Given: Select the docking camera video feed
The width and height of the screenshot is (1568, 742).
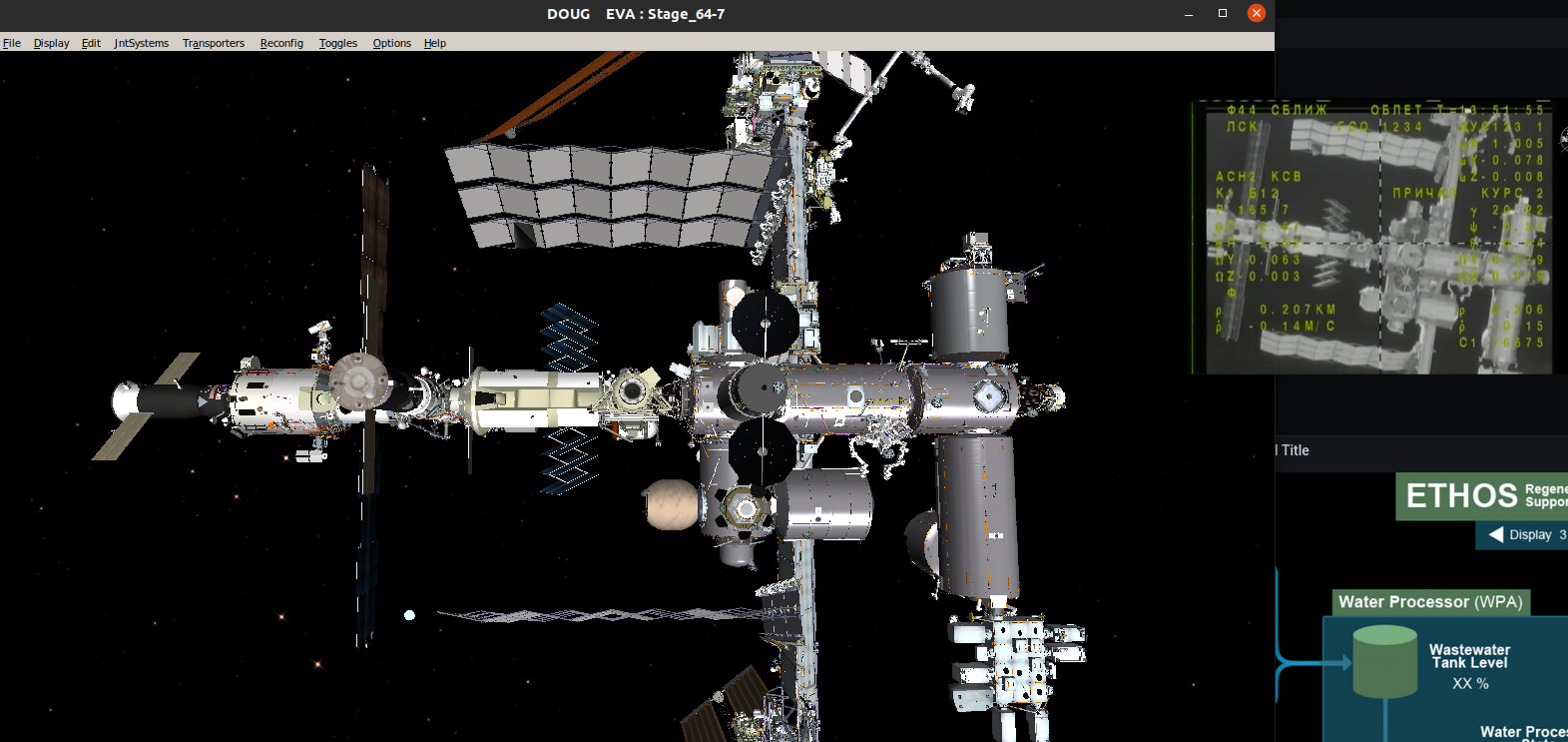Looking at the screenshot, I should click(1377, 238).
